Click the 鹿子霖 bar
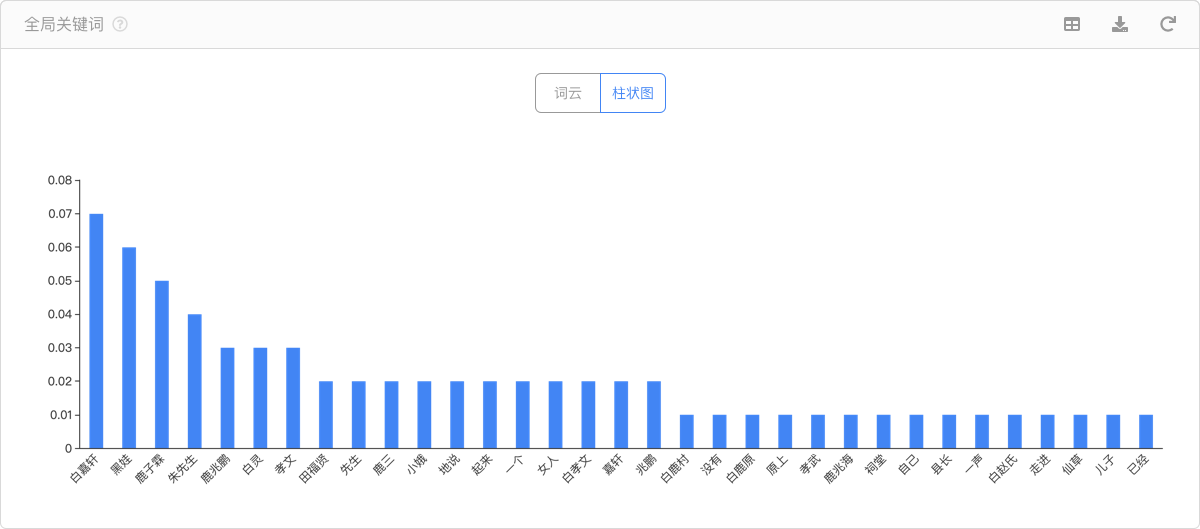The height and width of the screenshot is (529, 1200). click(162, 364)
